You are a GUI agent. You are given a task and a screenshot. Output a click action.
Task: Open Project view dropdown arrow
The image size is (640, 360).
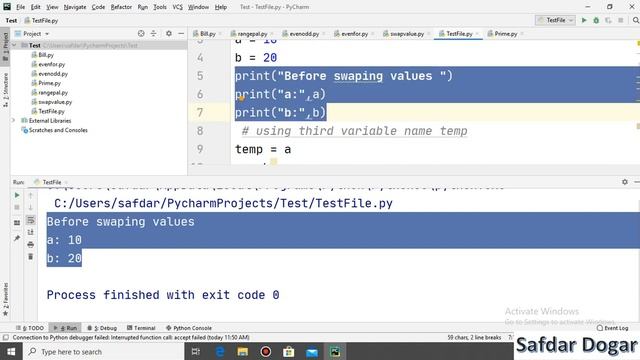[47, 34]
